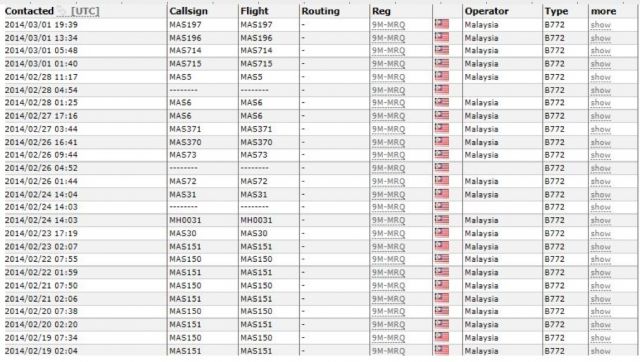Click Malaysia flag icon in MAS197 row

[x=442, y=24]
